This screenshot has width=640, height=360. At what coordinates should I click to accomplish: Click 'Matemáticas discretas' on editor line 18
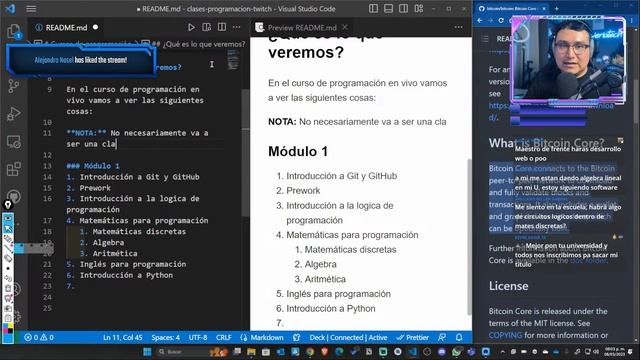(x=139, y=231)
